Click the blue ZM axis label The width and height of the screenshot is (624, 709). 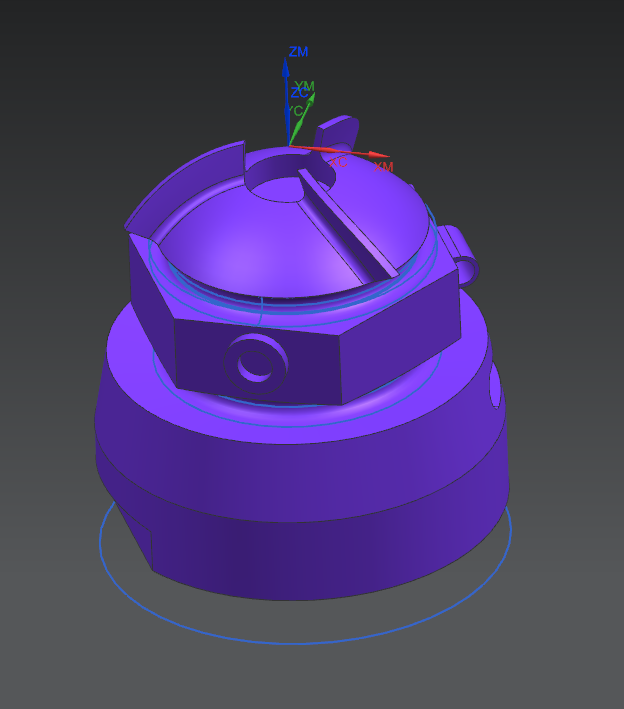click(298, 51)
